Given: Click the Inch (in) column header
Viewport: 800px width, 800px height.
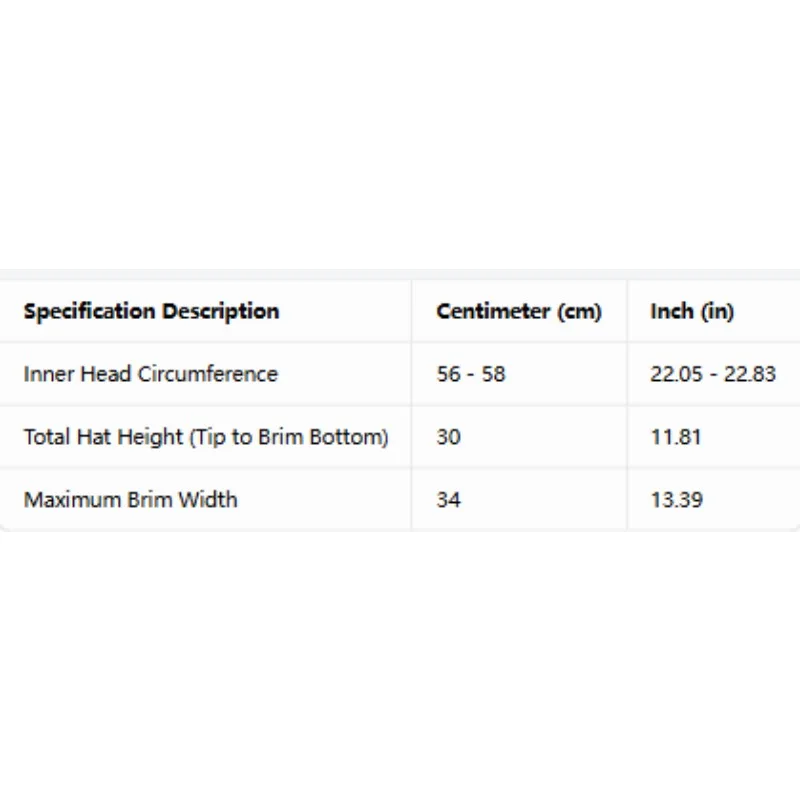Looking at the screenshot, I should click(692, 311).
